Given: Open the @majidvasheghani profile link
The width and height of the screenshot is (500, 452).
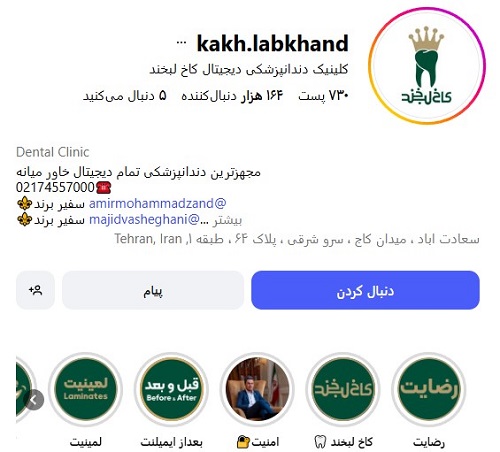Looking at the screenshot, I should [144, 220].
